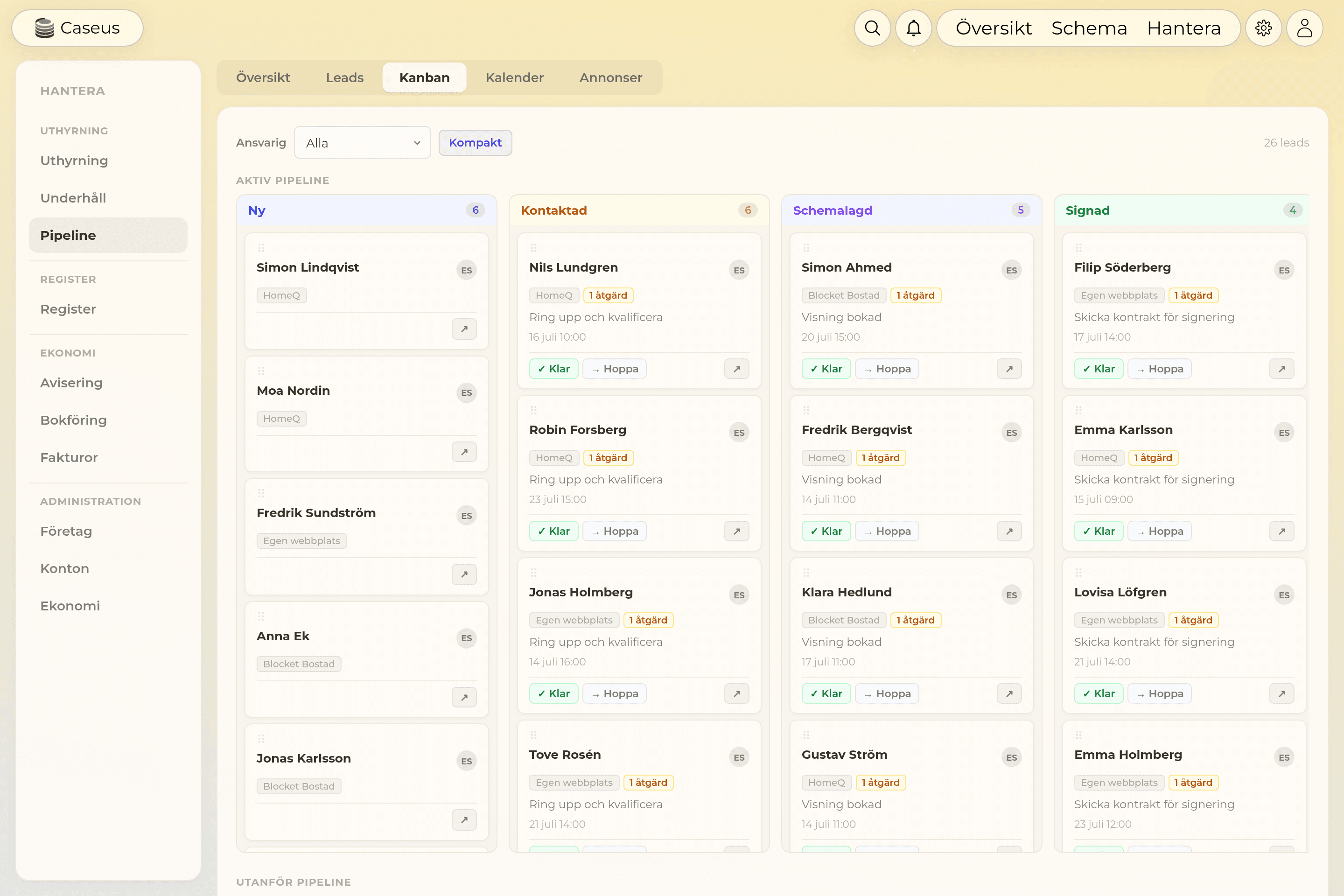Screen dimensions: 1344x896
Task: Click 1 åtgärd badge on Gustav Ström card
Action: pos(881,782)
